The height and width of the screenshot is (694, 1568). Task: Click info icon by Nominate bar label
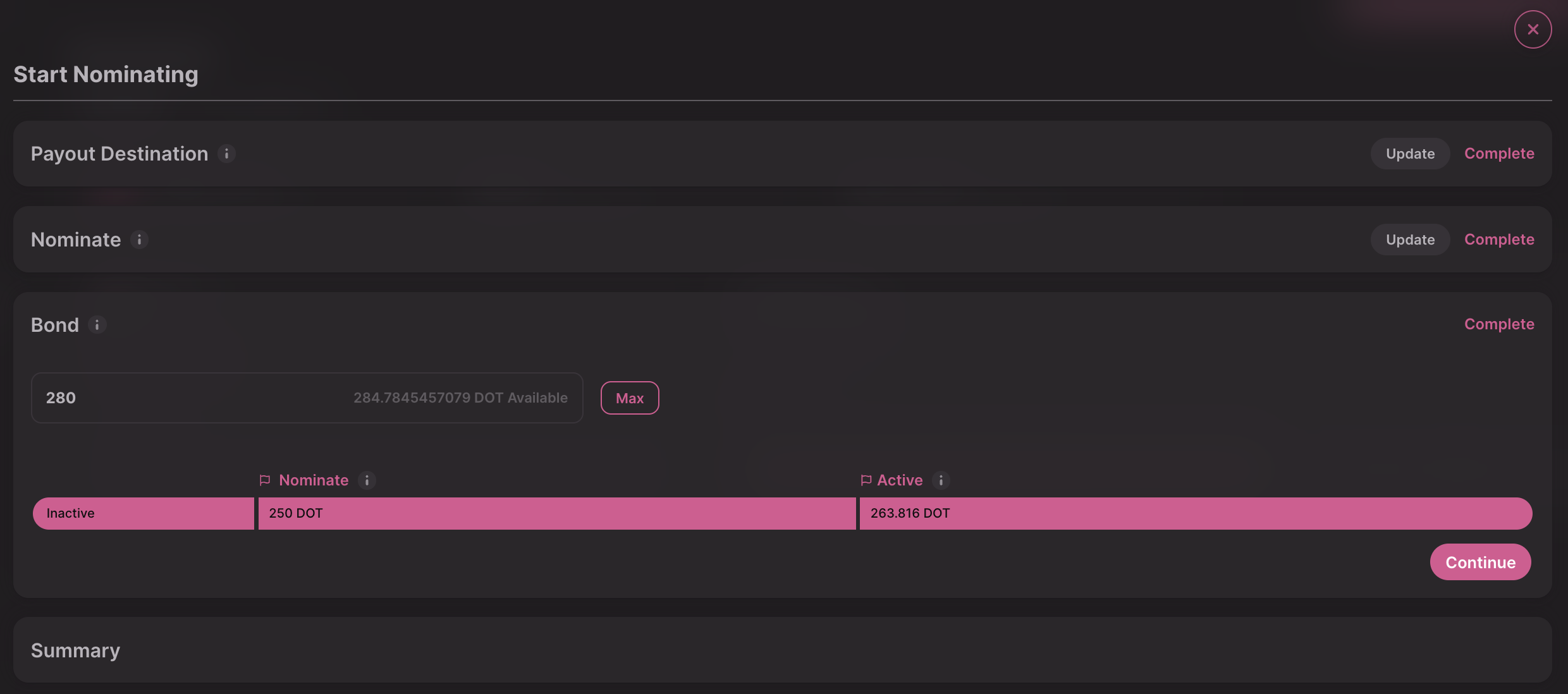367,480
